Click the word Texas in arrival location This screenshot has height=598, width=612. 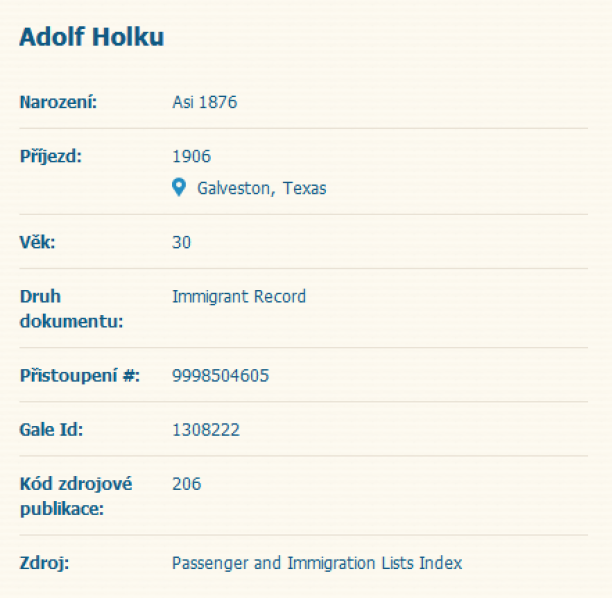304,188
